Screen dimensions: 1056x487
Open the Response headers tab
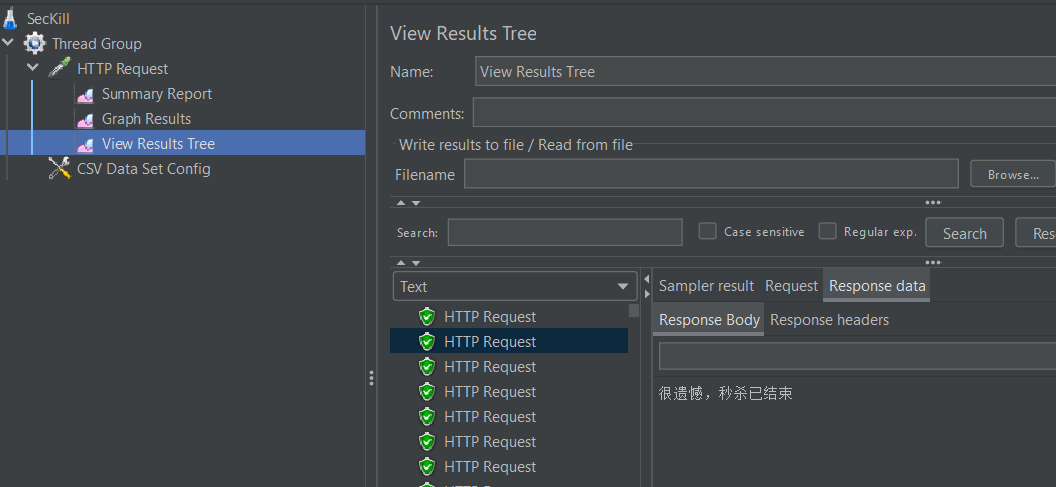point(829,320)
